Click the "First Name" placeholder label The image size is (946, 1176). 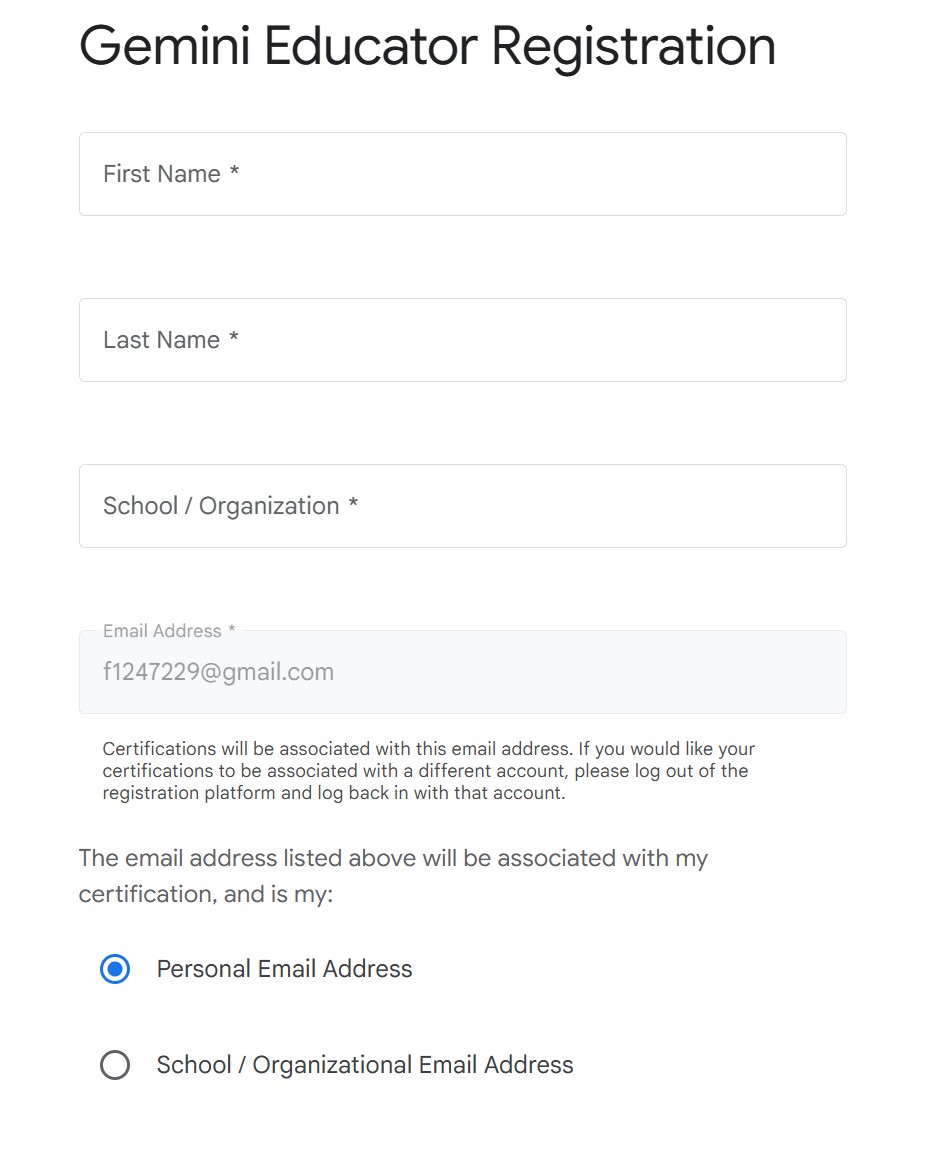point(161,174)
